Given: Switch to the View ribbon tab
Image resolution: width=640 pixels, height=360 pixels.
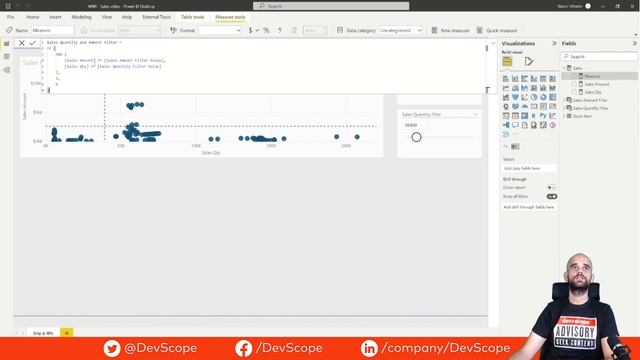Looking at the screenshot, I should pos(107,17).
